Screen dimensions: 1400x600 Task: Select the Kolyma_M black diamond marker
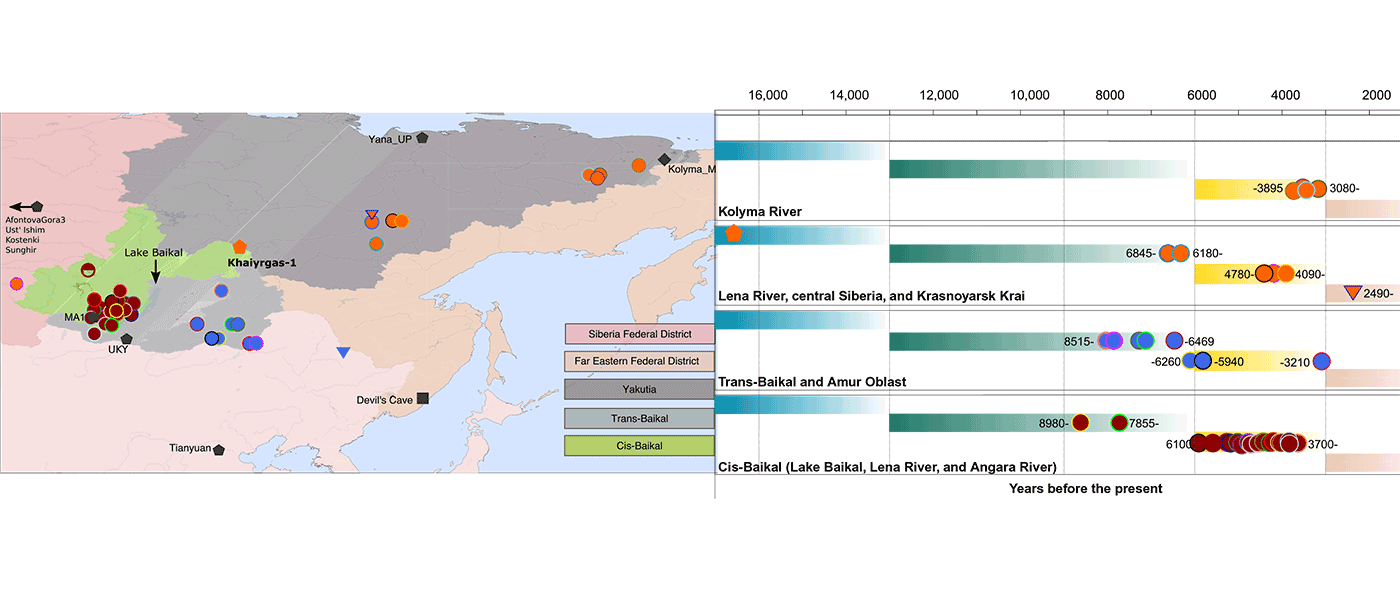click(x=662, y=158)
